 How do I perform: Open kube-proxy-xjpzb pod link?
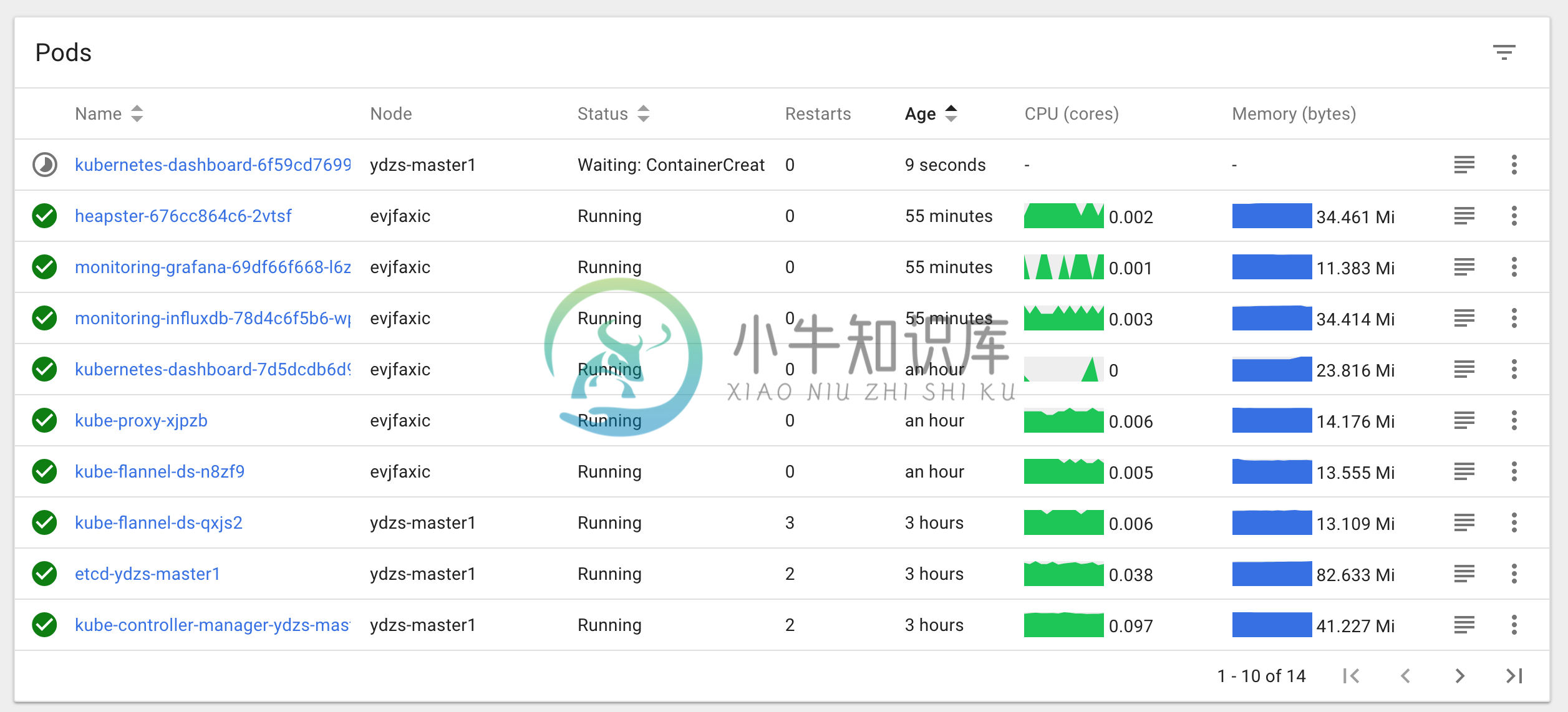point(141,420)
